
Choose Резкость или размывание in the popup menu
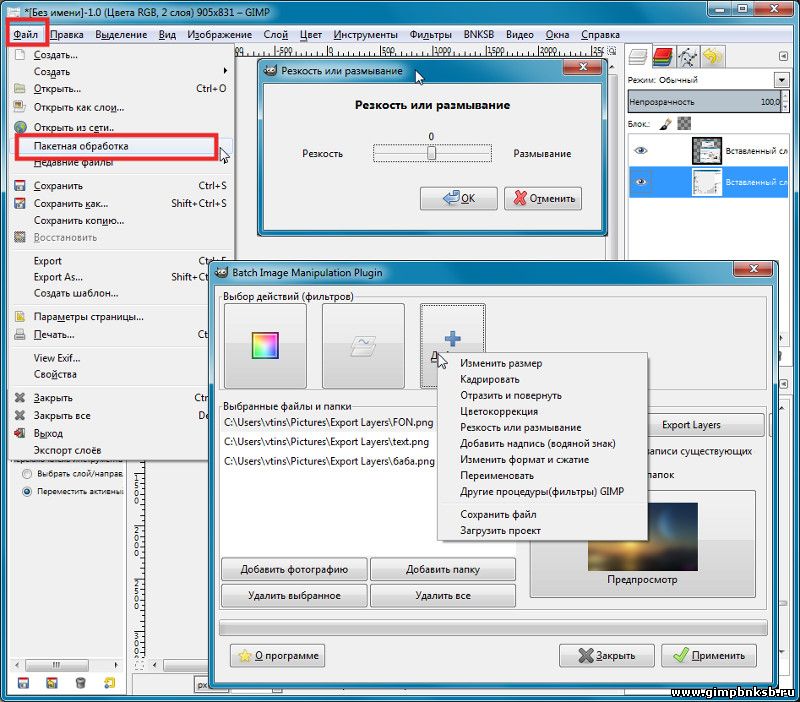520,428
